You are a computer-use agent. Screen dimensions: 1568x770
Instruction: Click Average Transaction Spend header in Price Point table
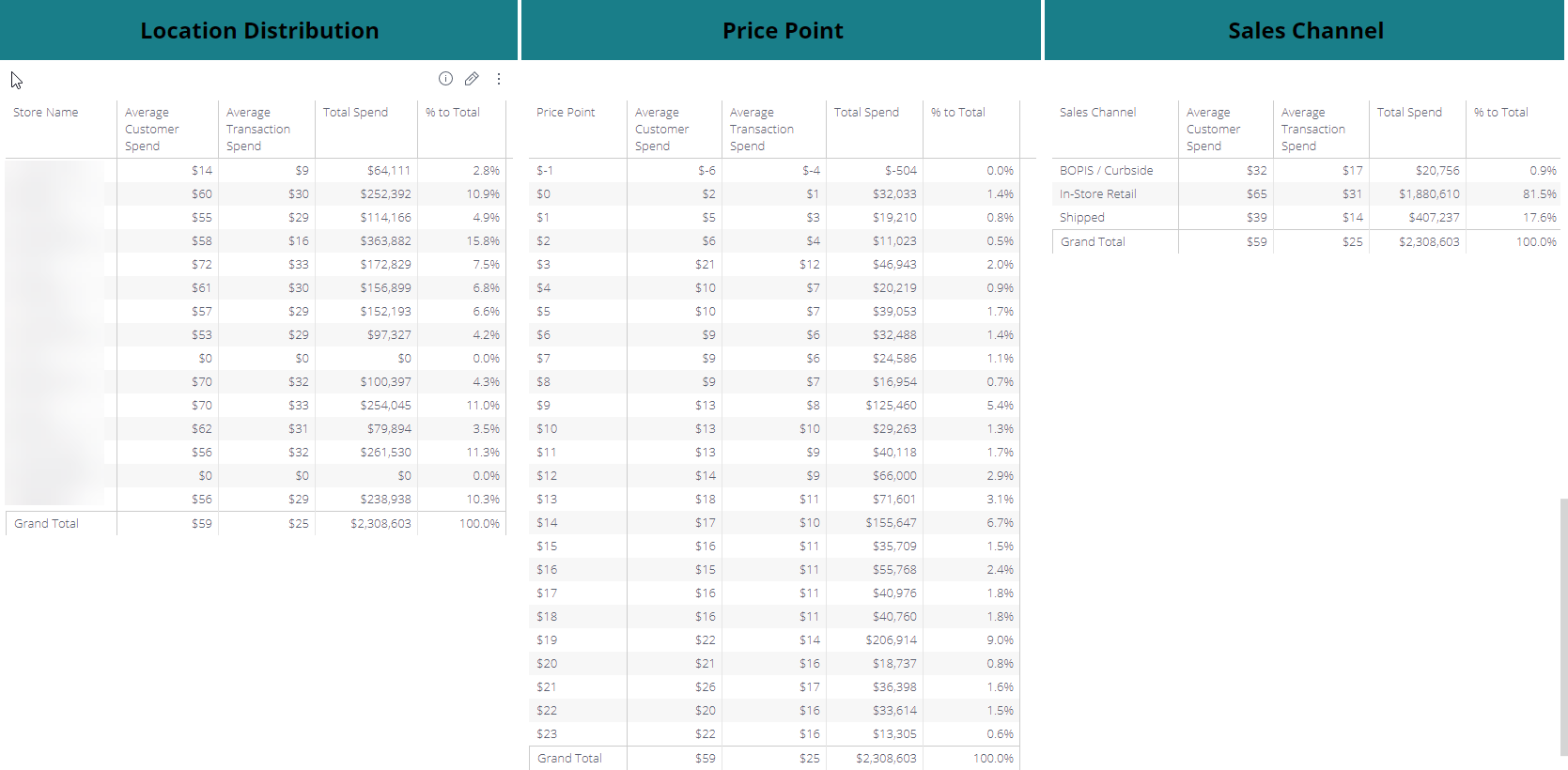point(762,130)
